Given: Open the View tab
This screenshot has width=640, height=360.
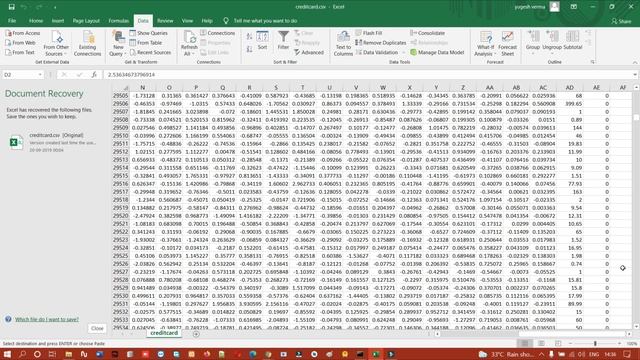Looking at the screenshot, I should point(187,21).
